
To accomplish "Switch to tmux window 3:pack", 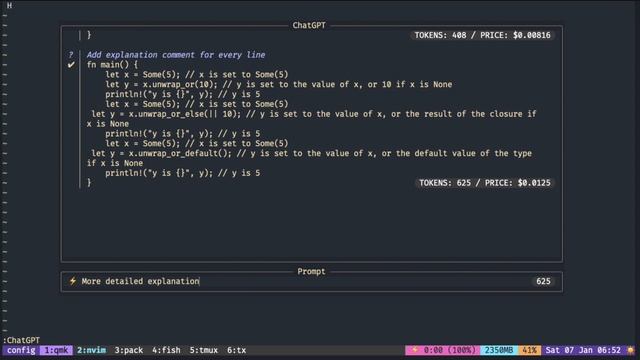I will point(129,350).
